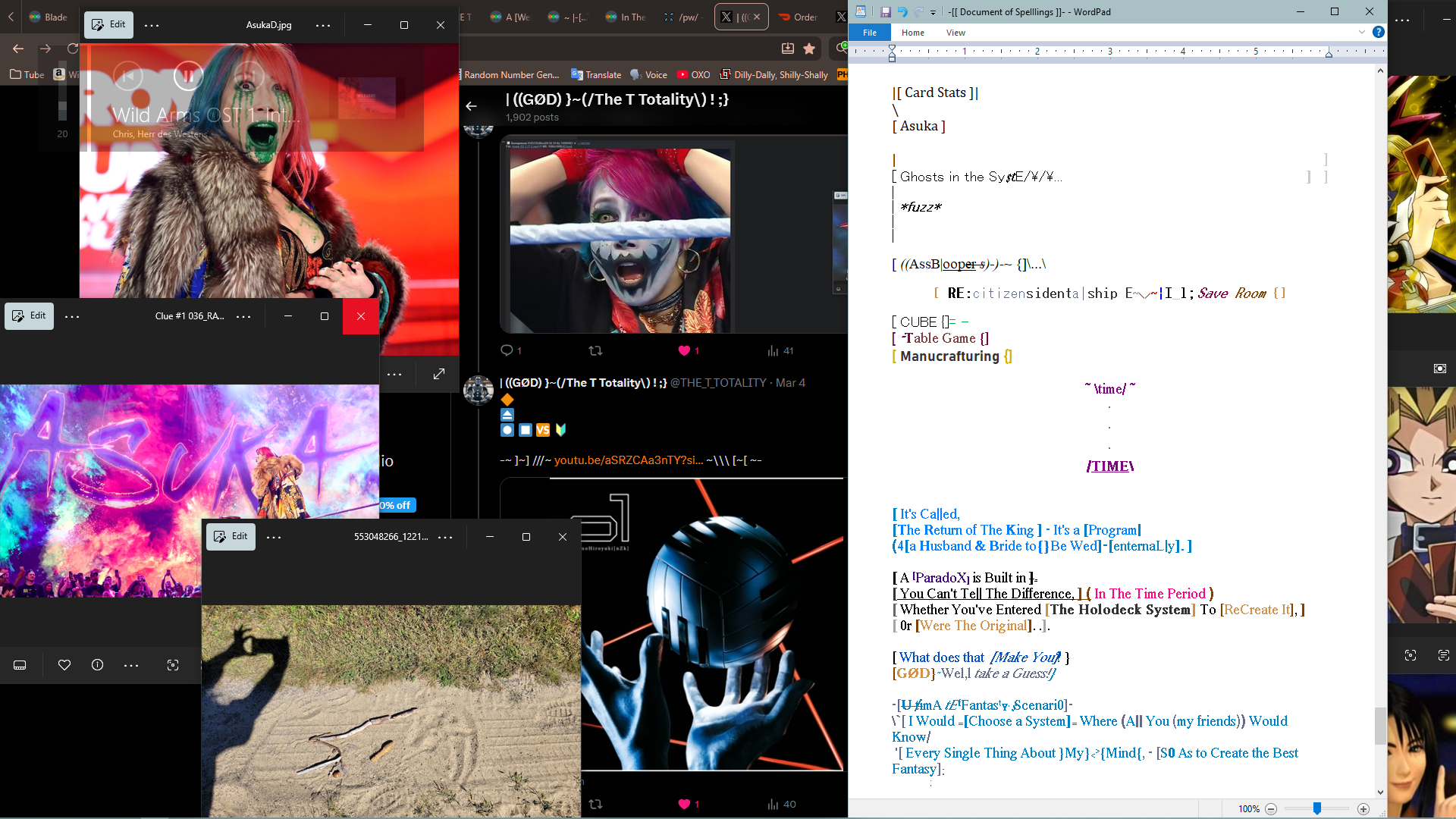
Task: Expand the WordPad ribbon chevron
Action: 1361,32
